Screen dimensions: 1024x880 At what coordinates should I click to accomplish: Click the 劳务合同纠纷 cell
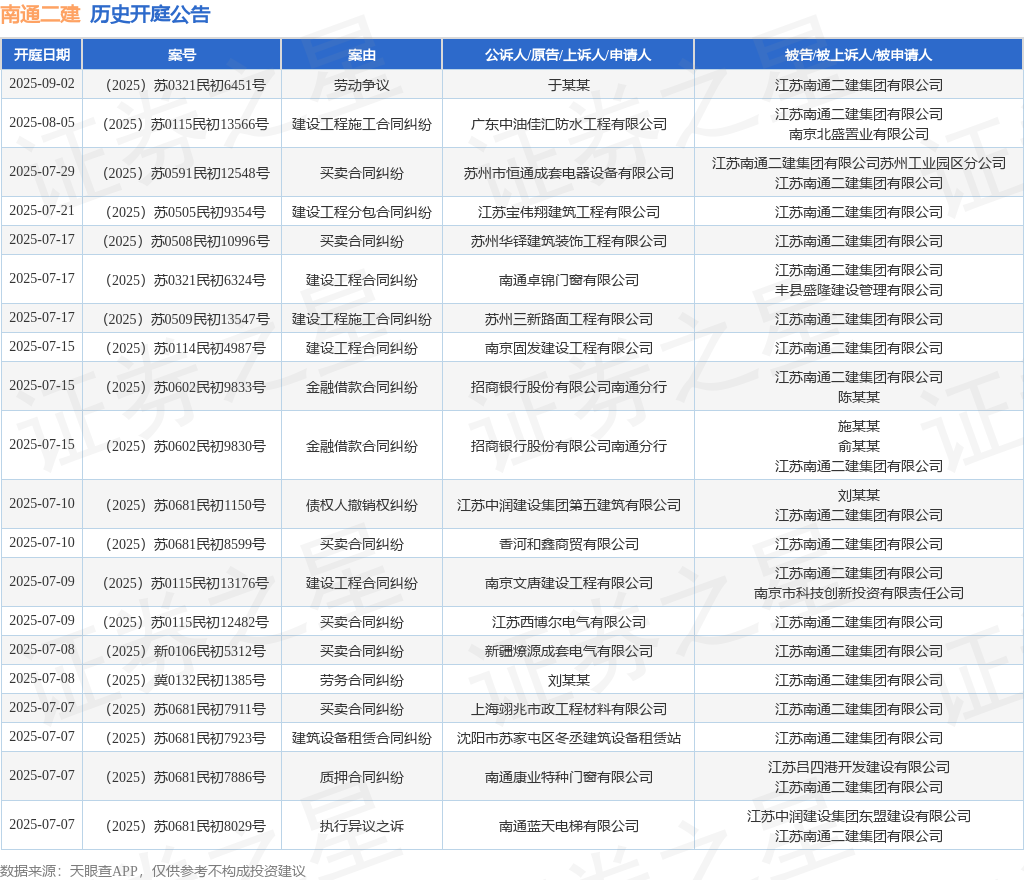tap(362, 680)
